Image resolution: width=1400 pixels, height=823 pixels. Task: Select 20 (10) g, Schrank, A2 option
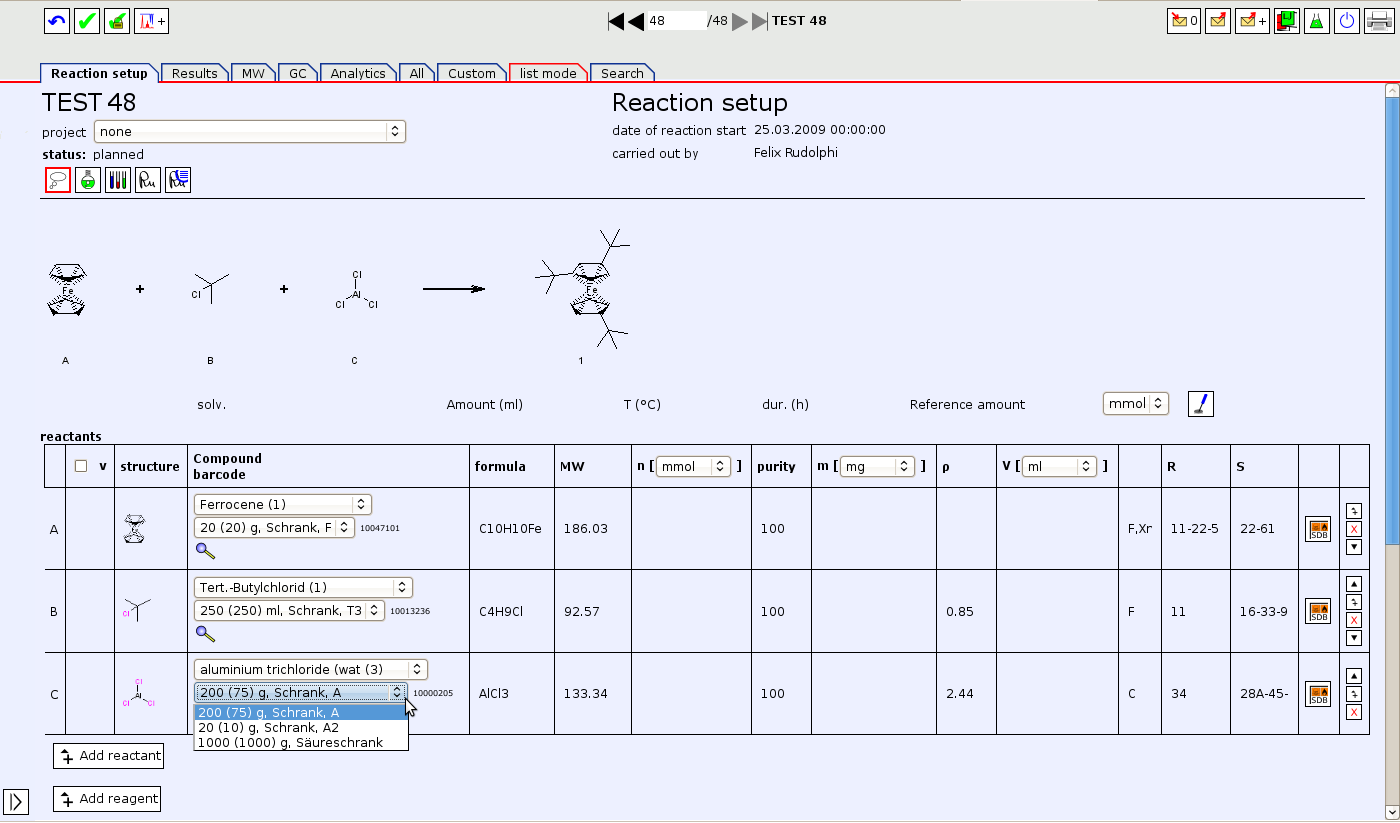pyautogui.click(x=301, y=728)
